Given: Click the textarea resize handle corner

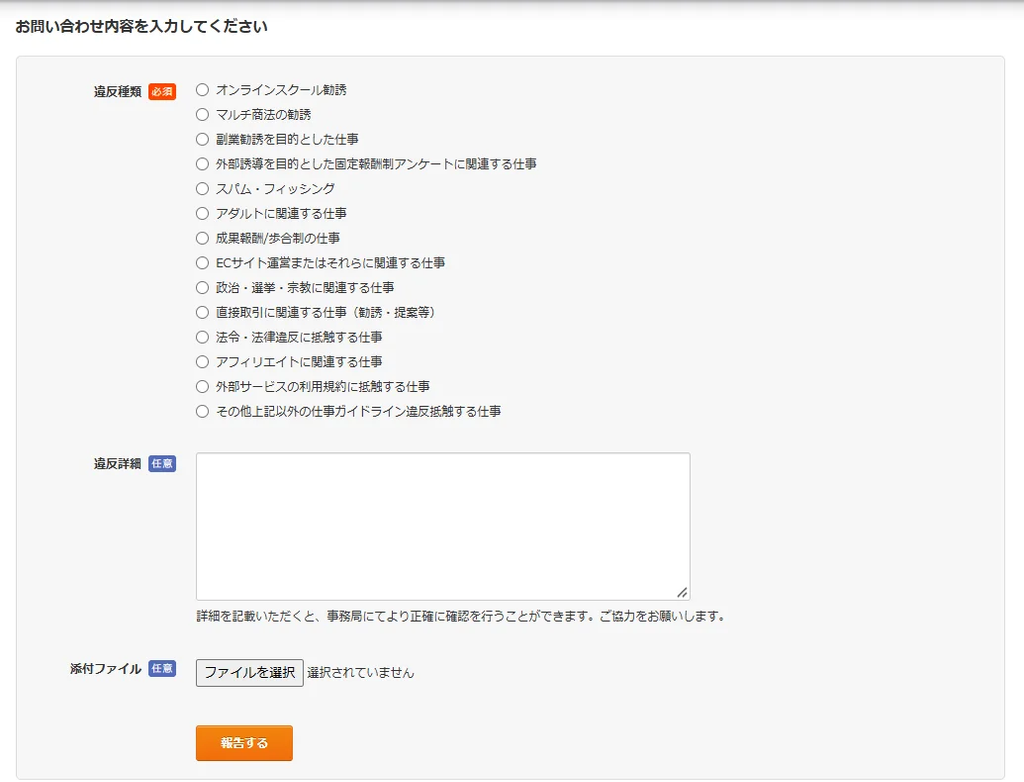Looking at the screenshot, I should (x=682, y=593).
